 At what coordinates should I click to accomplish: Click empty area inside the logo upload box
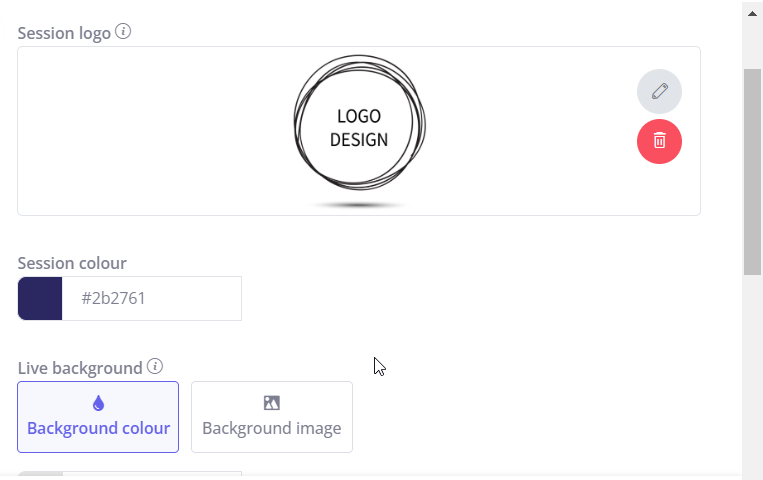click(x=146, y=131)
